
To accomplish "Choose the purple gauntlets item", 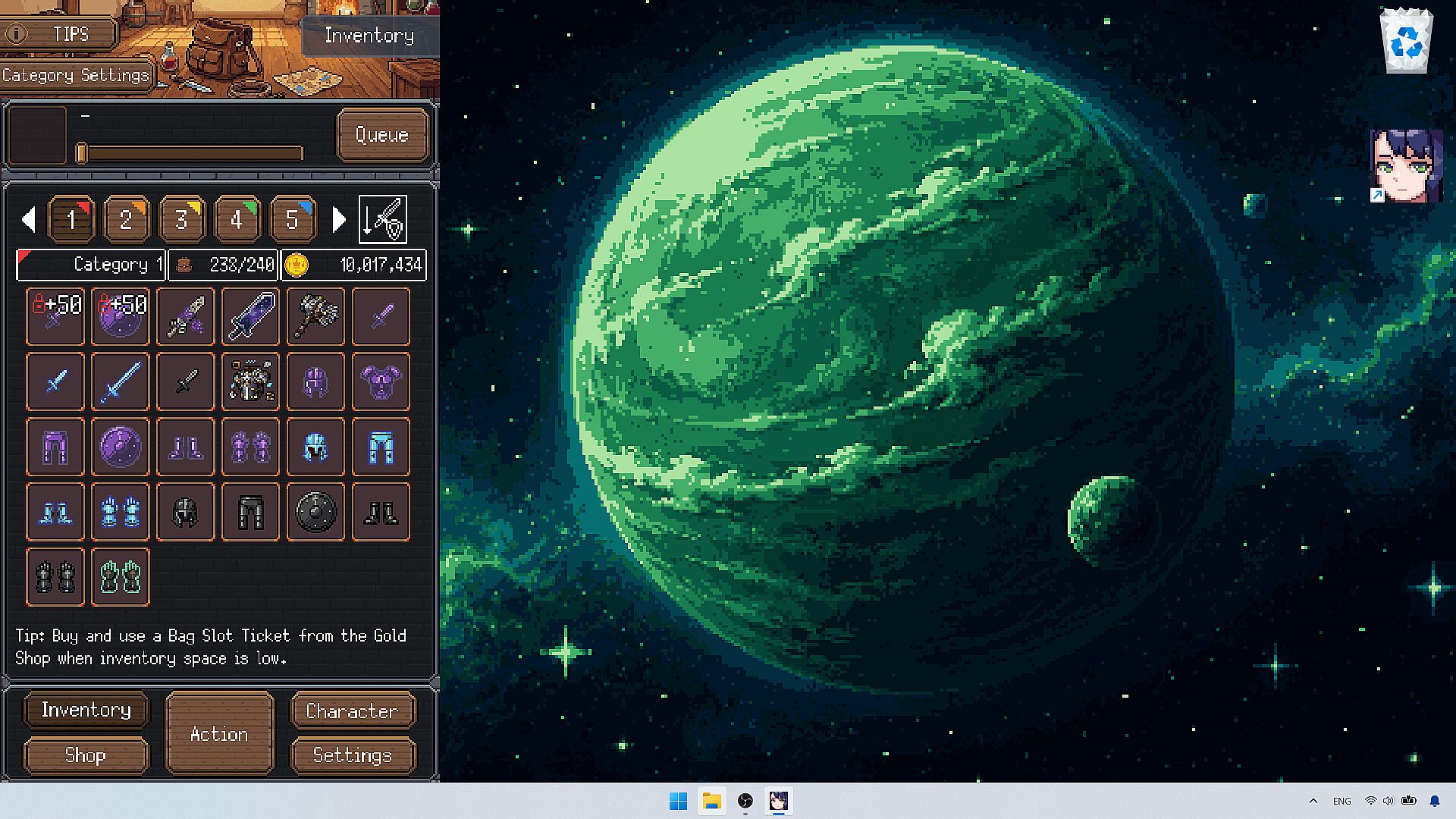I will tap(251, 447).
